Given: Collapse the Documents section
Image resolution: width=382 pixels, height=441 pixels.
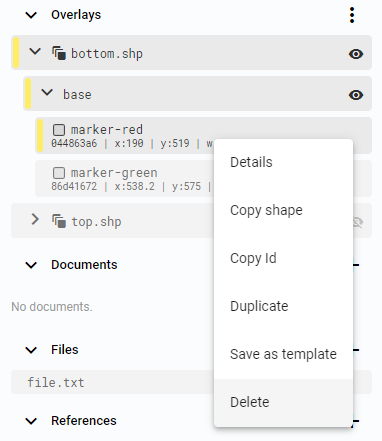Looking at the screenshot, I should click(31, 265).
